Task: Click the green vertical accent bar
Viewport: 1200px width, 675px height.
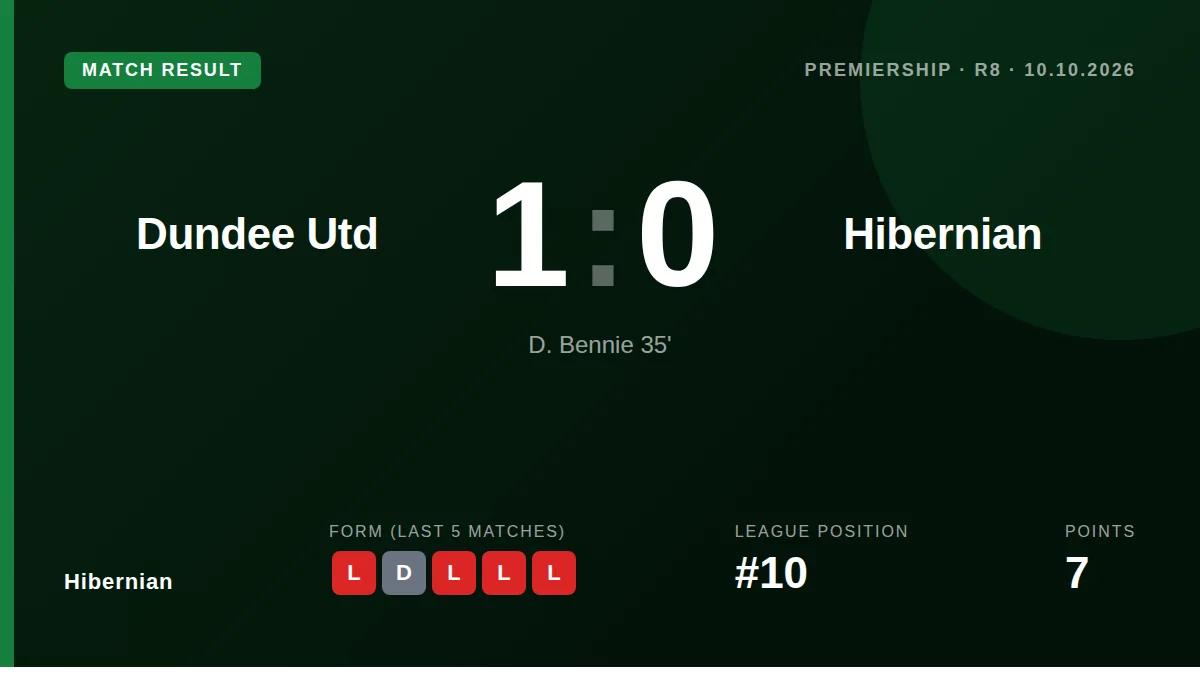Action: tap(7, 333)
